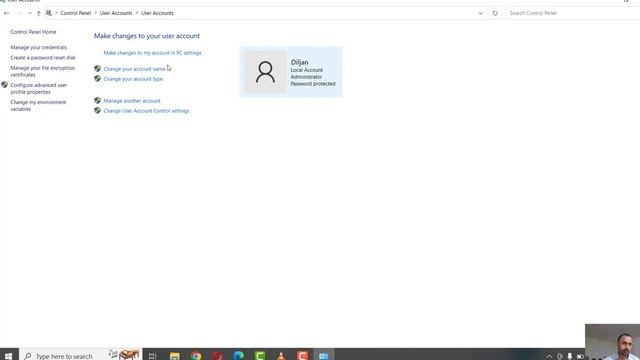Show hidden system tray icons
This screenshot has width=640, height=360.
549,356
